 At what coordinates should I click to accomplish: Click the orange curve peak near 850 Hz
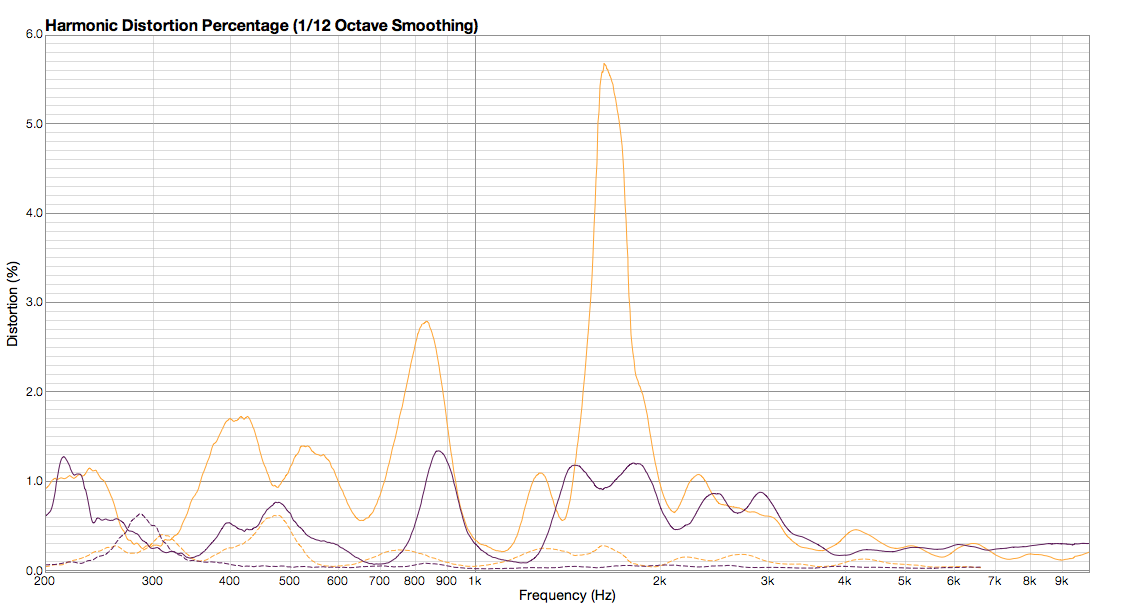[x=426, y=321]
